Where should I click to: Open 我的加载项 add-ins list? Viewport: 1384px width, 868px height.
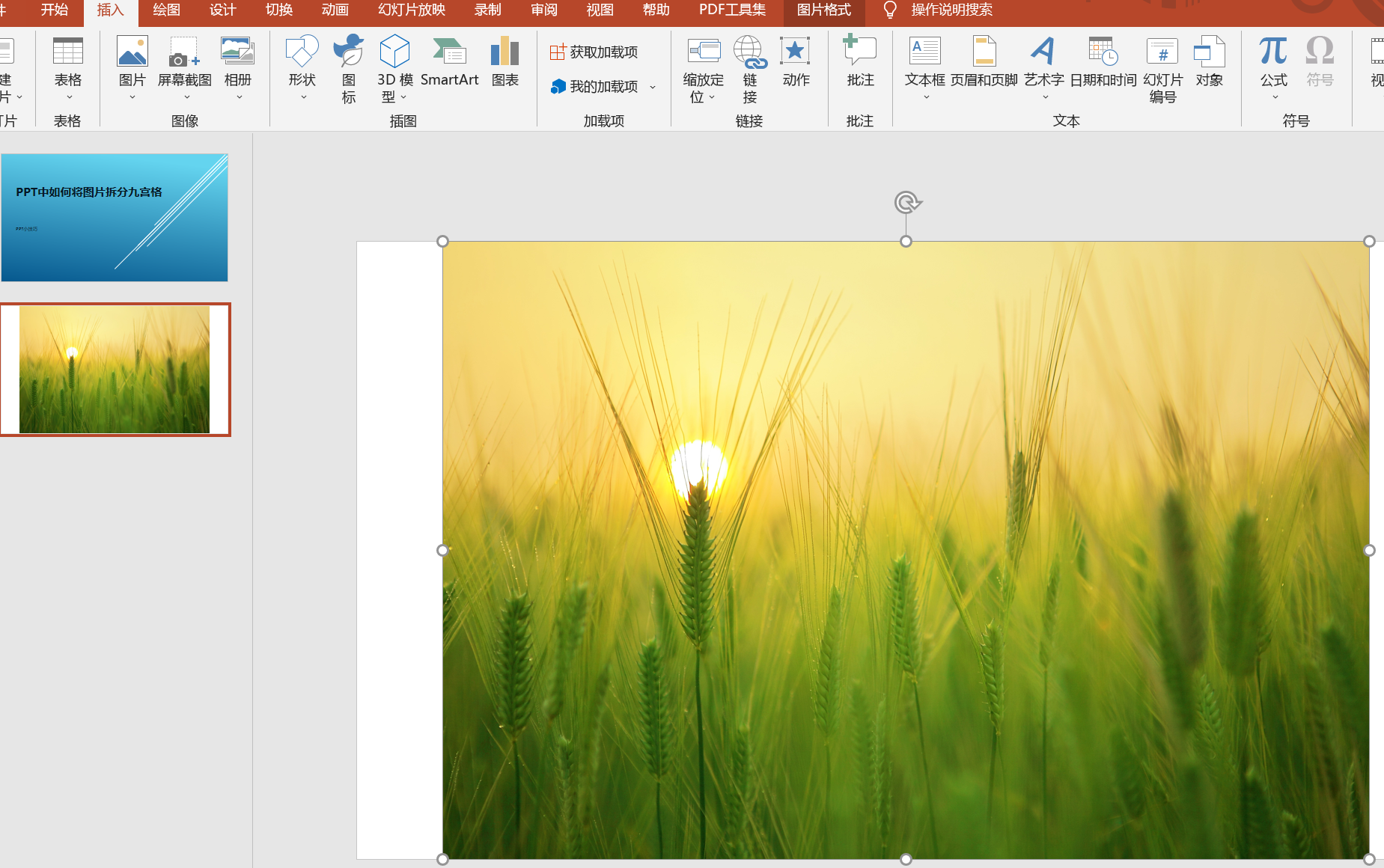[x=594, y=87]
